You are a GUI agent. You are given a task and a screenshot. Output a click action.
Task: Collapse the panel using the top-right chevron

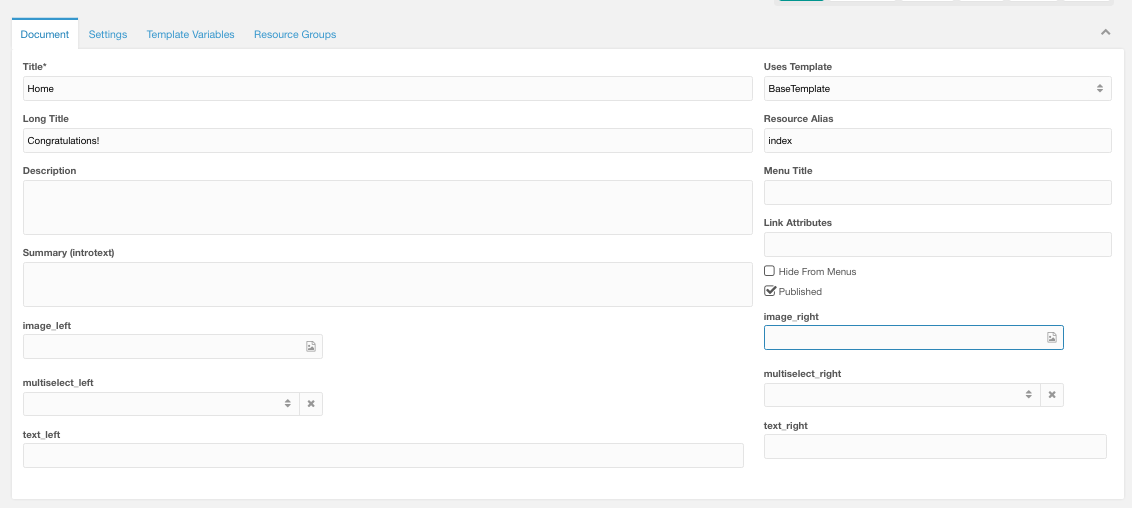pyautogui.click(x=1105, y=32)
